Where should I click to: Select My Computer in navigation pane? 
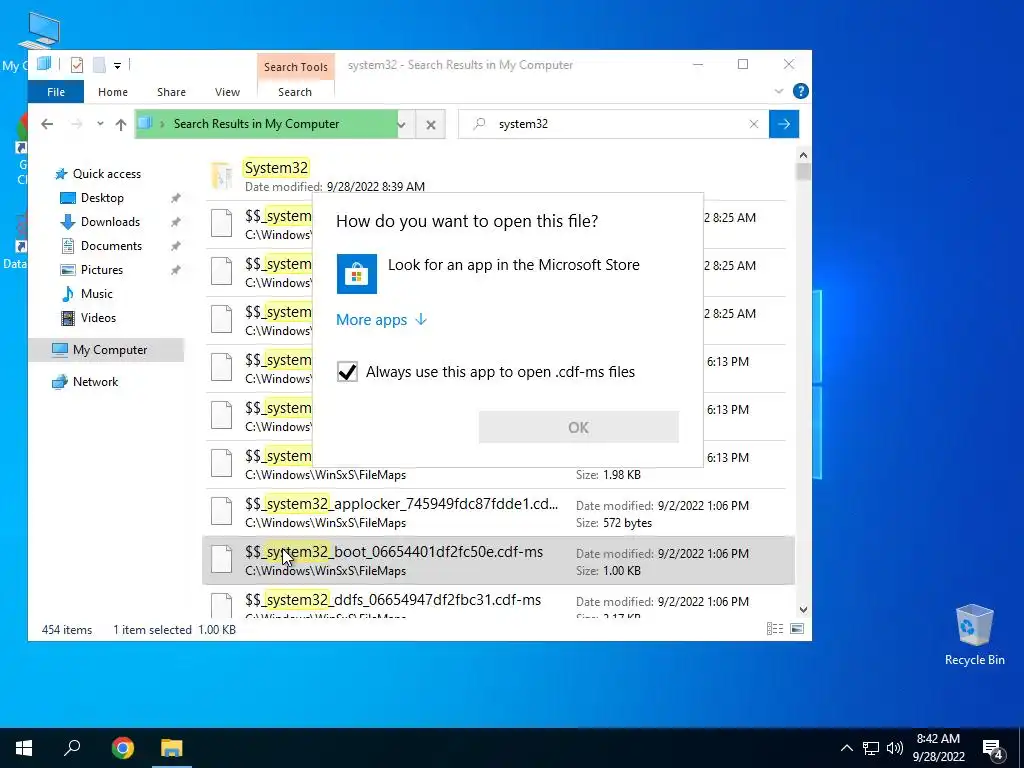click(x=106, y=350)
